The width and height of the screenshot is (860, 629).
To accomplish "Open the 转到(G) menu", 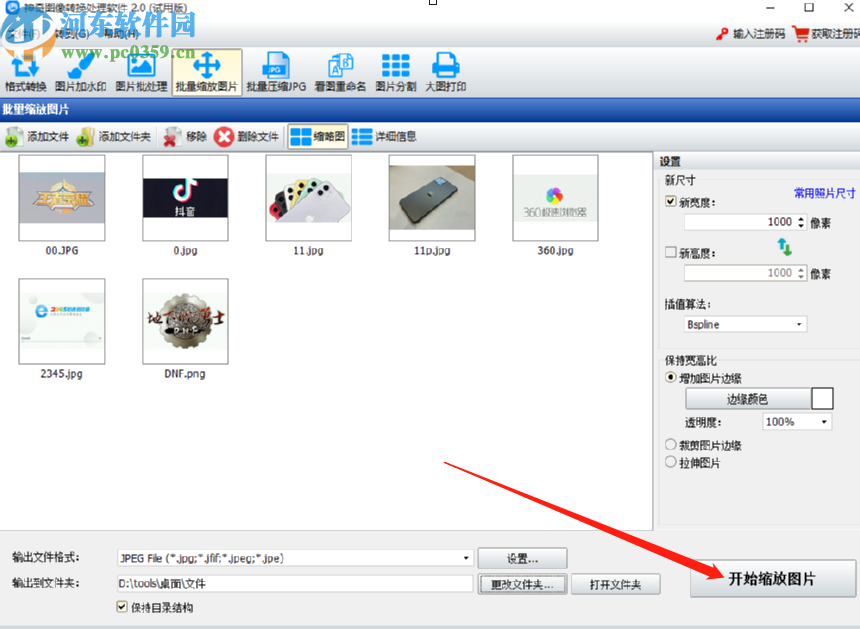I will (x=71, y=34).
